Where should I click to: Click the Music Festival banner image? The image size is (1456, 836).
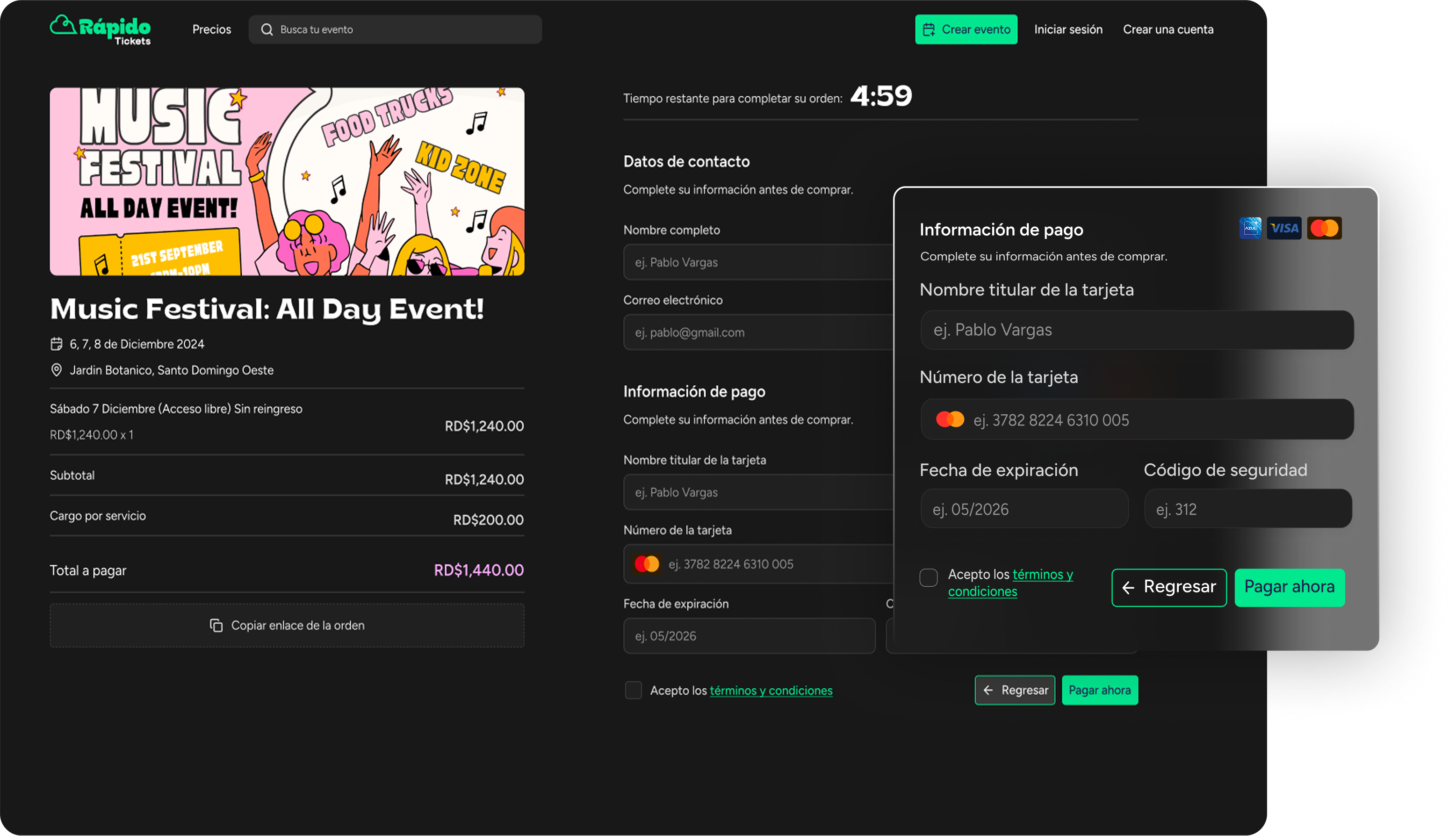[287, 181]
